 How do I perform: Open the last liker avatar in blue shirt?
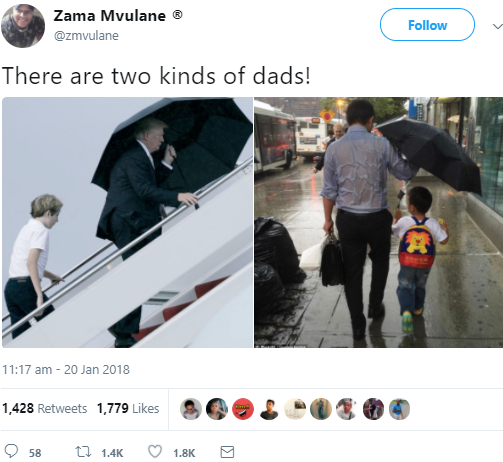click(x=399, y=409)
